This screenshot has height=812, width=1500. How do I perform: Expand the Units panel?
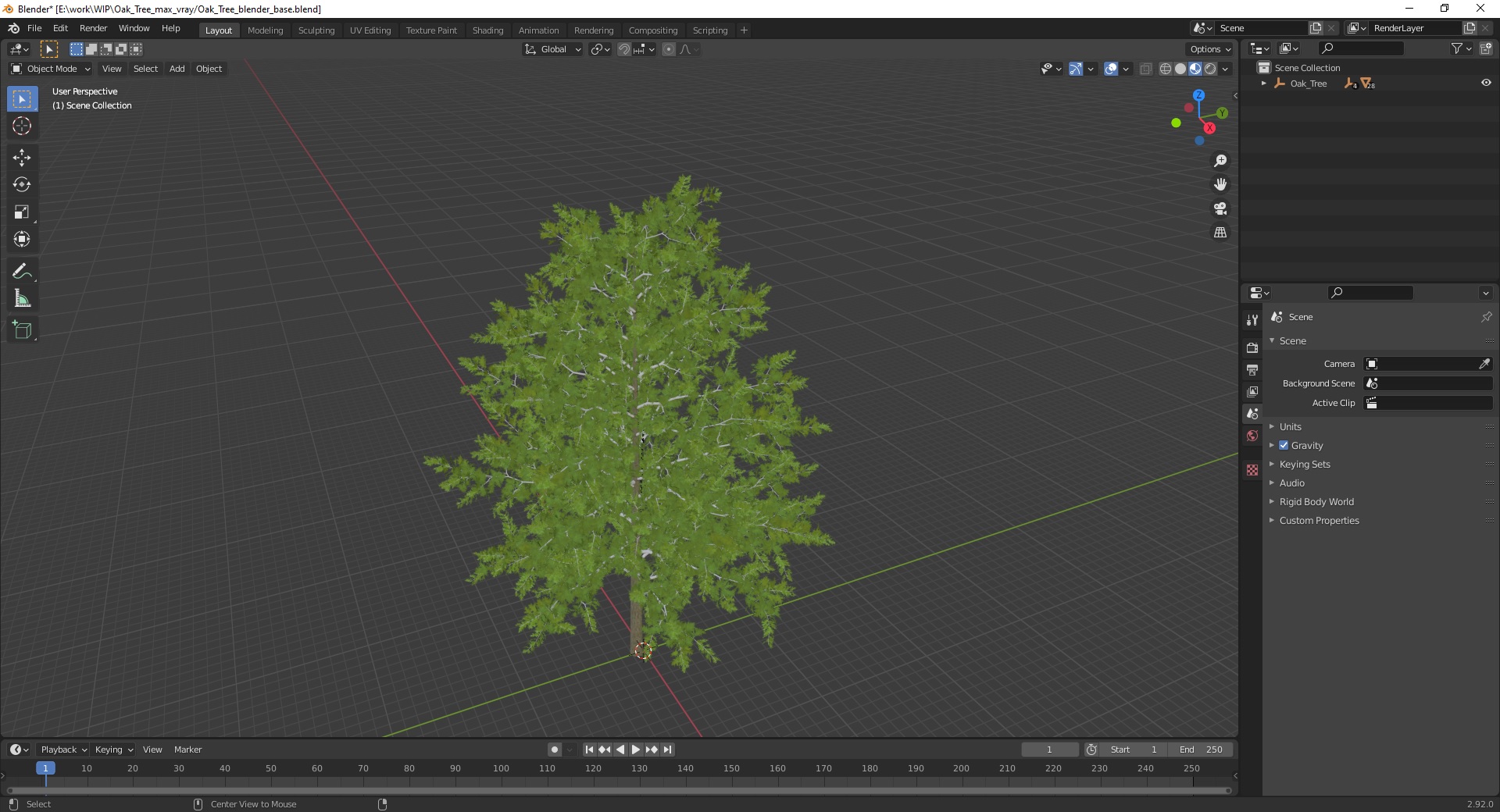click(x=1290, y=426)
